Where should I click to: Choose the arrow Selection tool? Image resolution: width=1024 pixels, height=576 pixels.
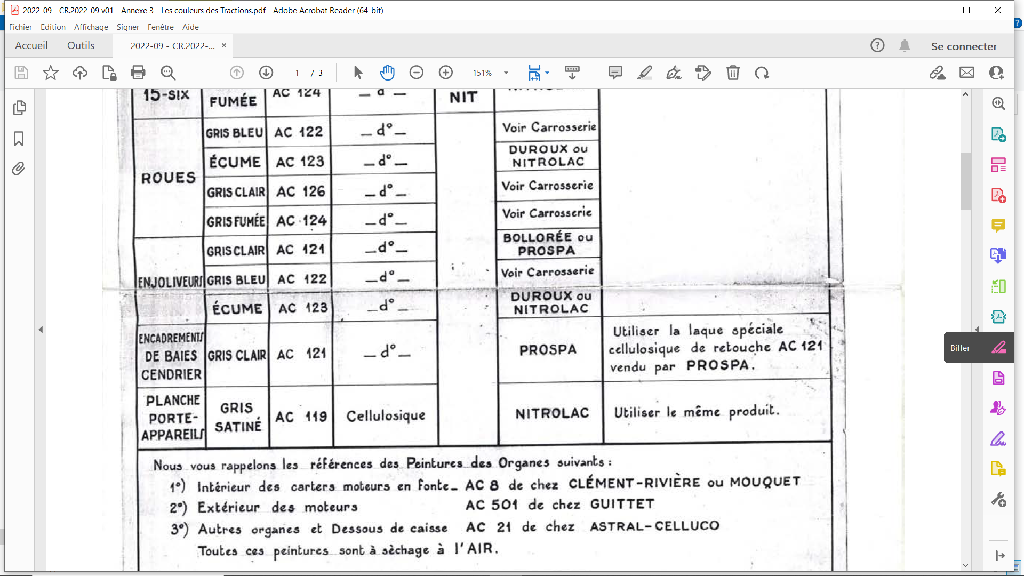(358, 72)
